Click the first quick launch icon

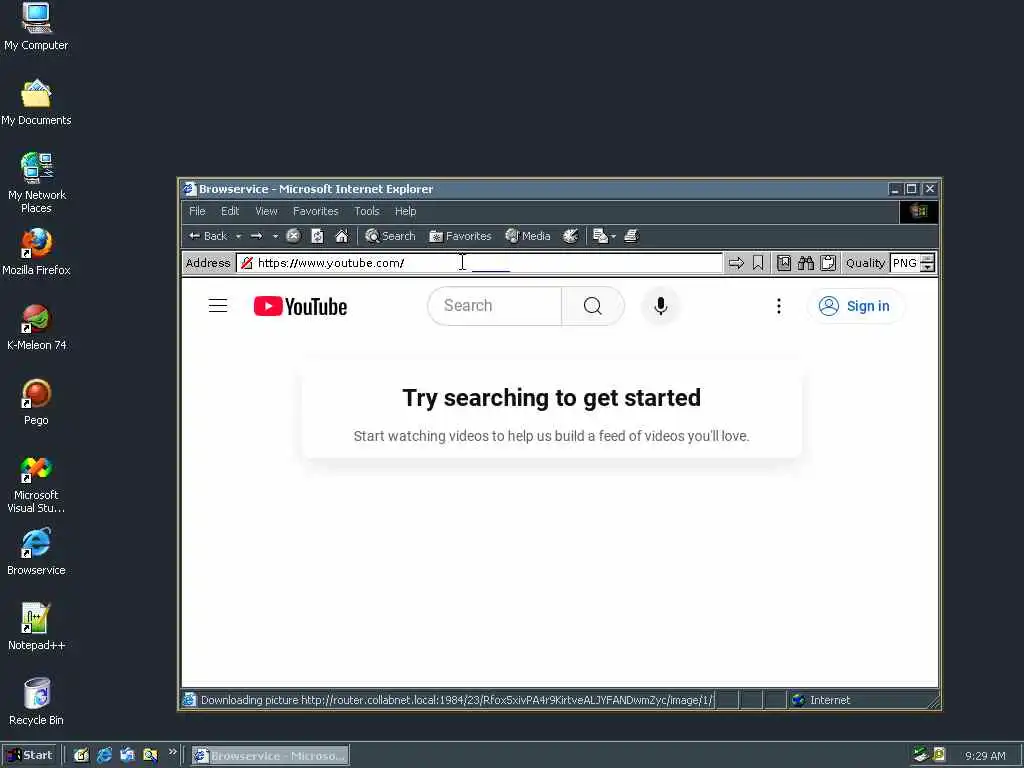pos(81,756)
